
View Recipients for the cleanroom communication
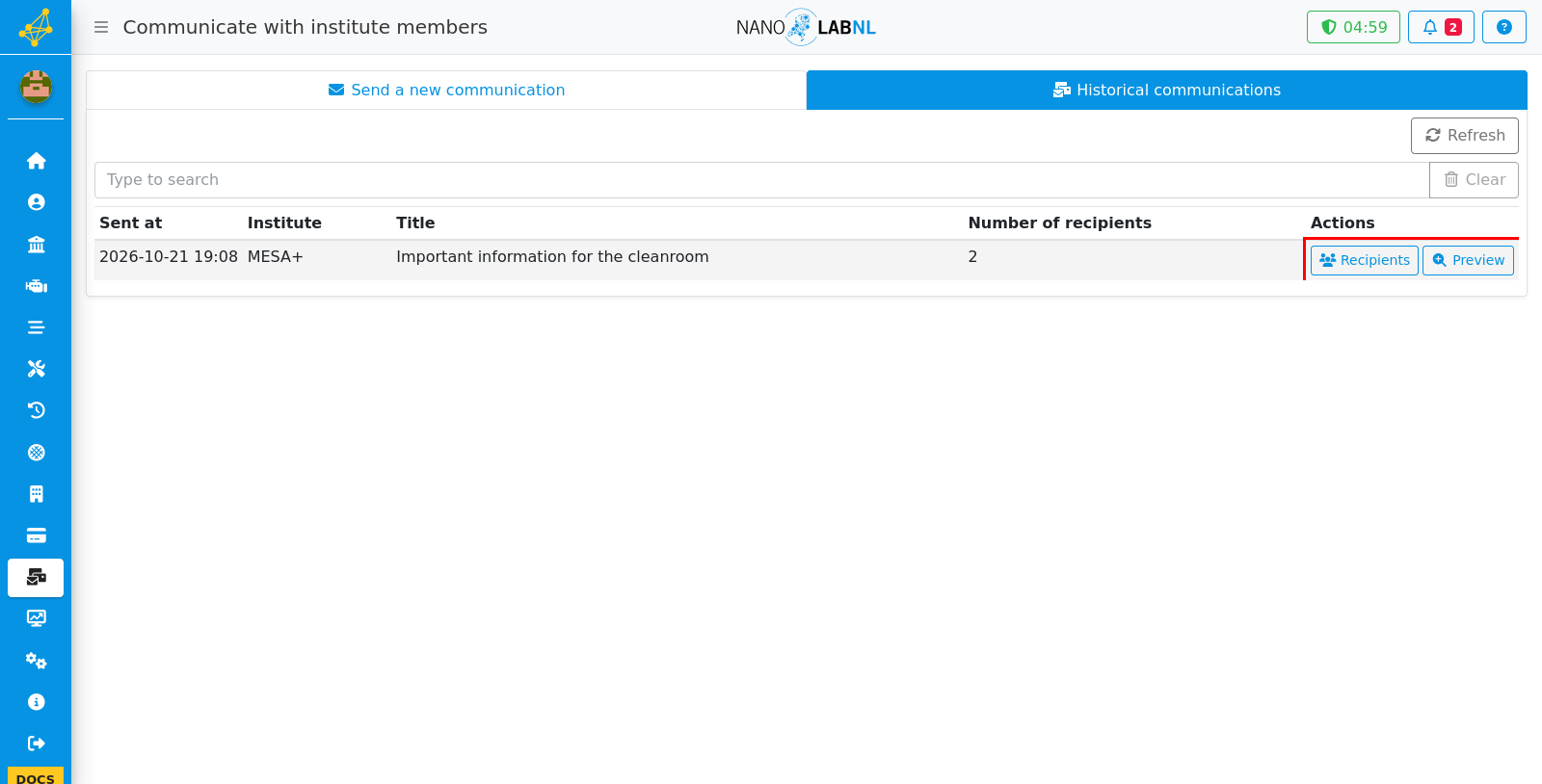[1364, 260]
